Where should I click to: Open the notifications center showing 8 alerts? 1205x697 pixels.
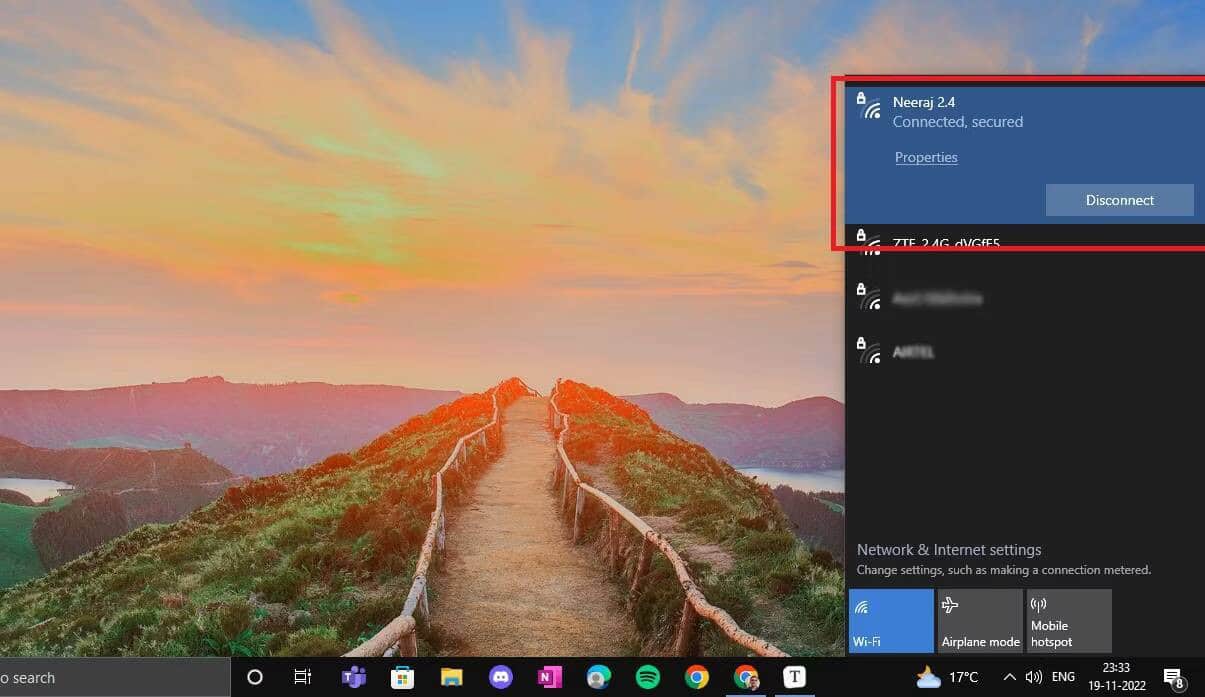(x=1173, y=676)
